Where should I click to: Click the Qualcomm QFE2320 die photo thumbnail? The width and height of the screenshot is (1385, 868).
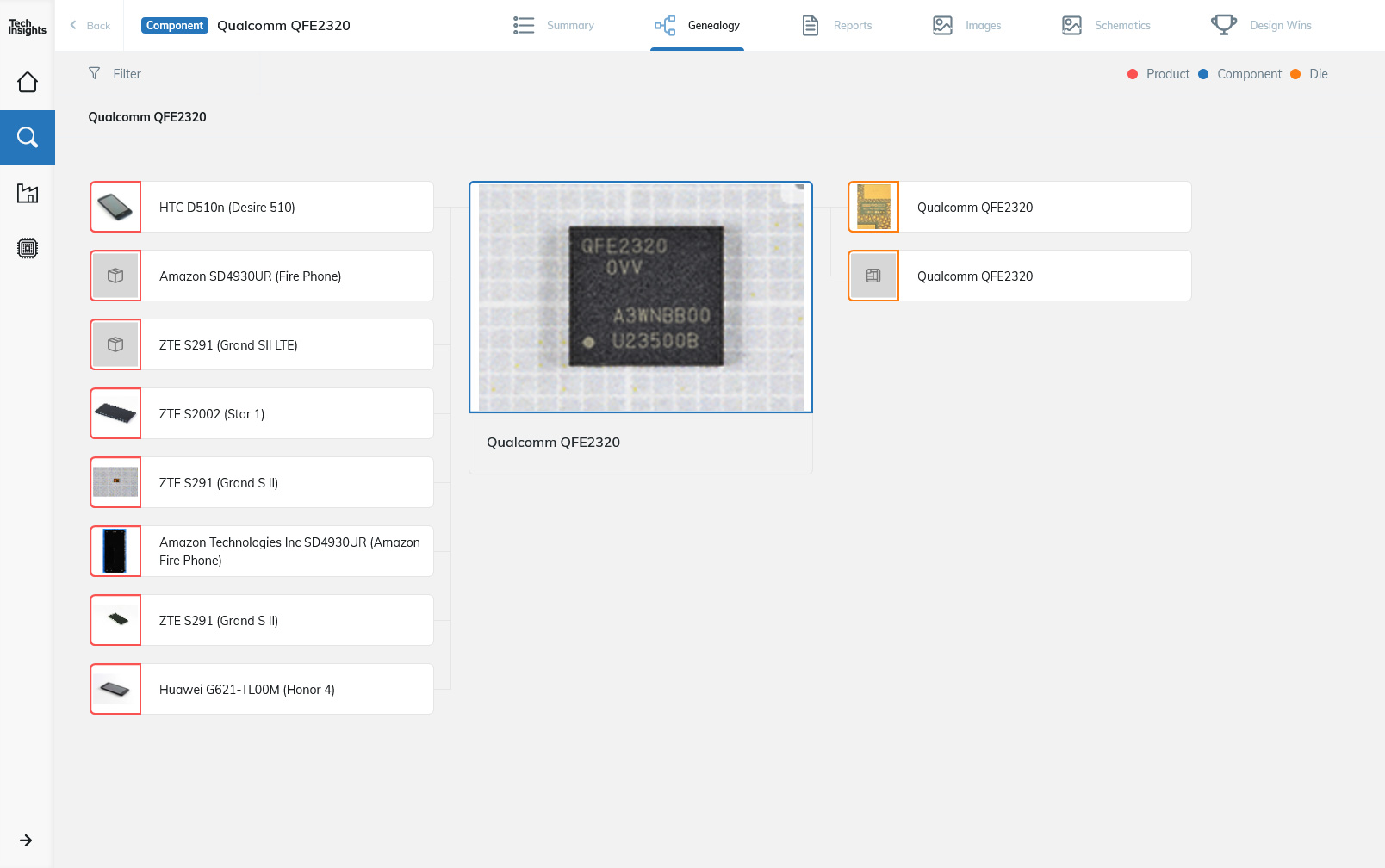873,207
